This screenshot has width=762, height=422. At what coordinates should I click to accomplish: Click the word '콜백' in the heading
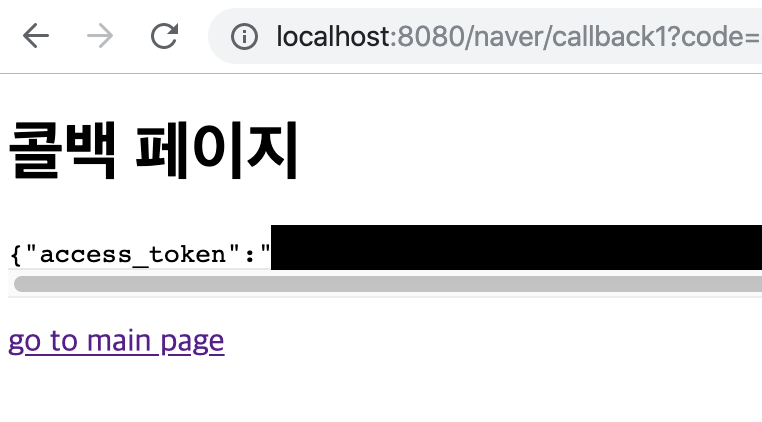[x=63, y=151]
